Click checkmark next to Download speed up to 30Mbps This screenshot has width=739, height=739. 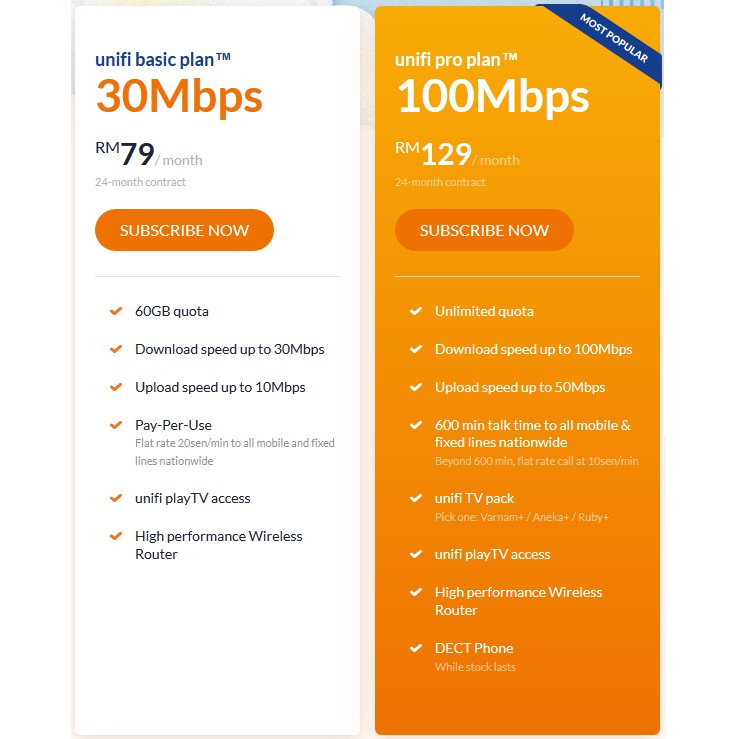pyautogui.click(x=116, y=349)
